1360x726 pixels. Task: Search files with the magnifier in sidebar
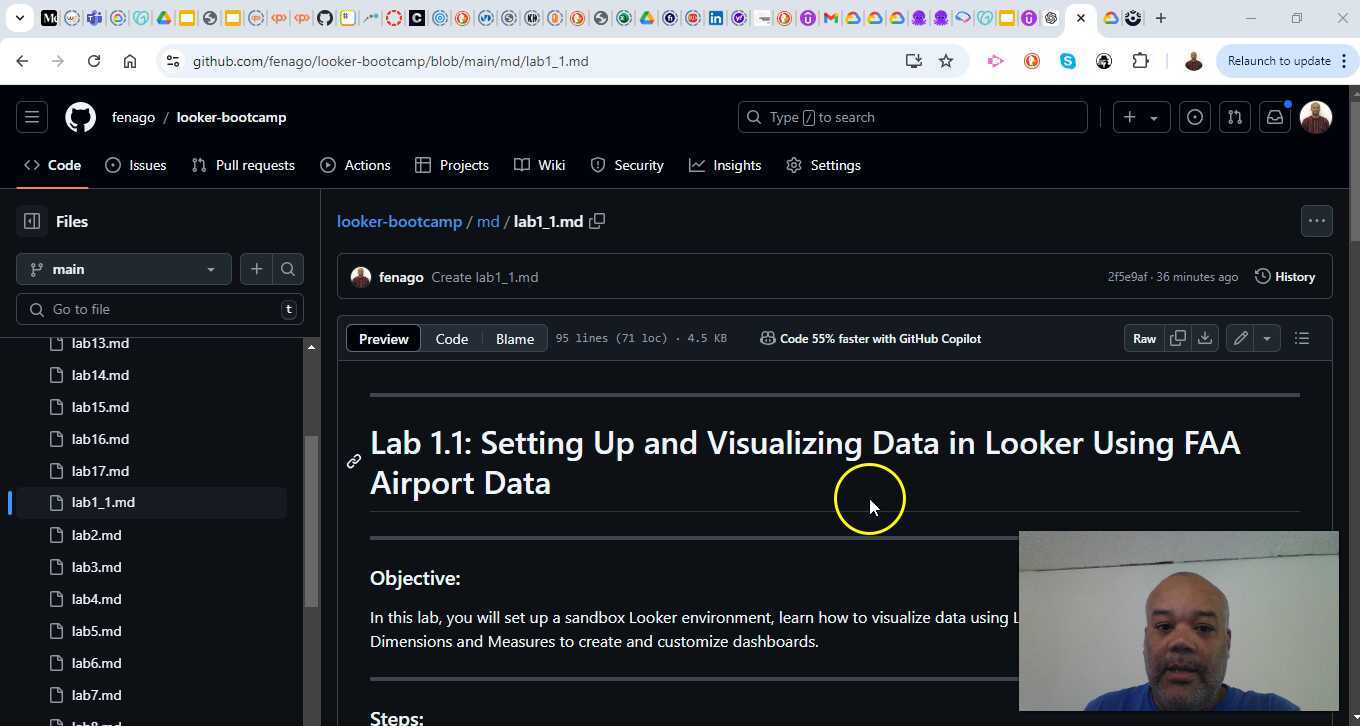pyautogui.click(x=288, y=269)
